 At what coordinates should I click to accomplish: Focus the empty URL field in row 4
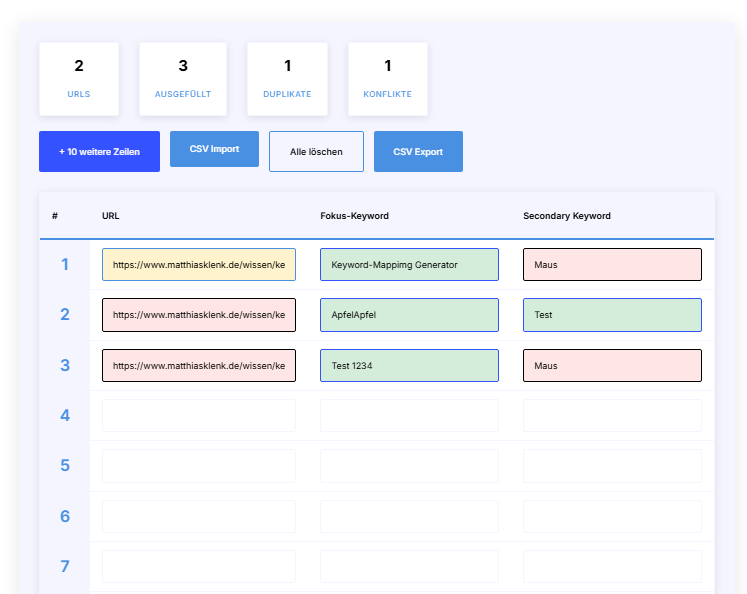199,415
